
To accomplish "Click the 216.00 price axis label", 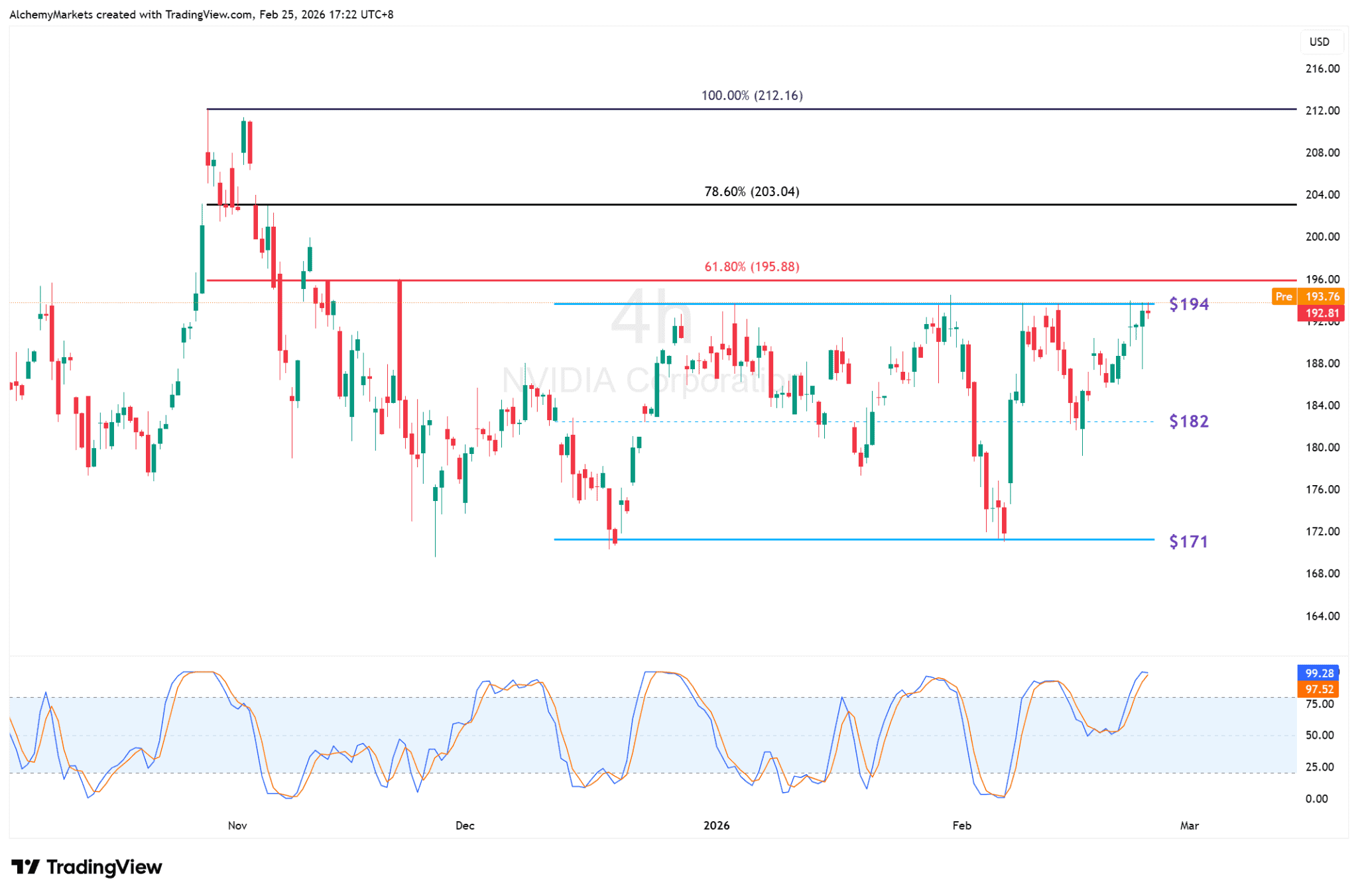I will 1322,69.
